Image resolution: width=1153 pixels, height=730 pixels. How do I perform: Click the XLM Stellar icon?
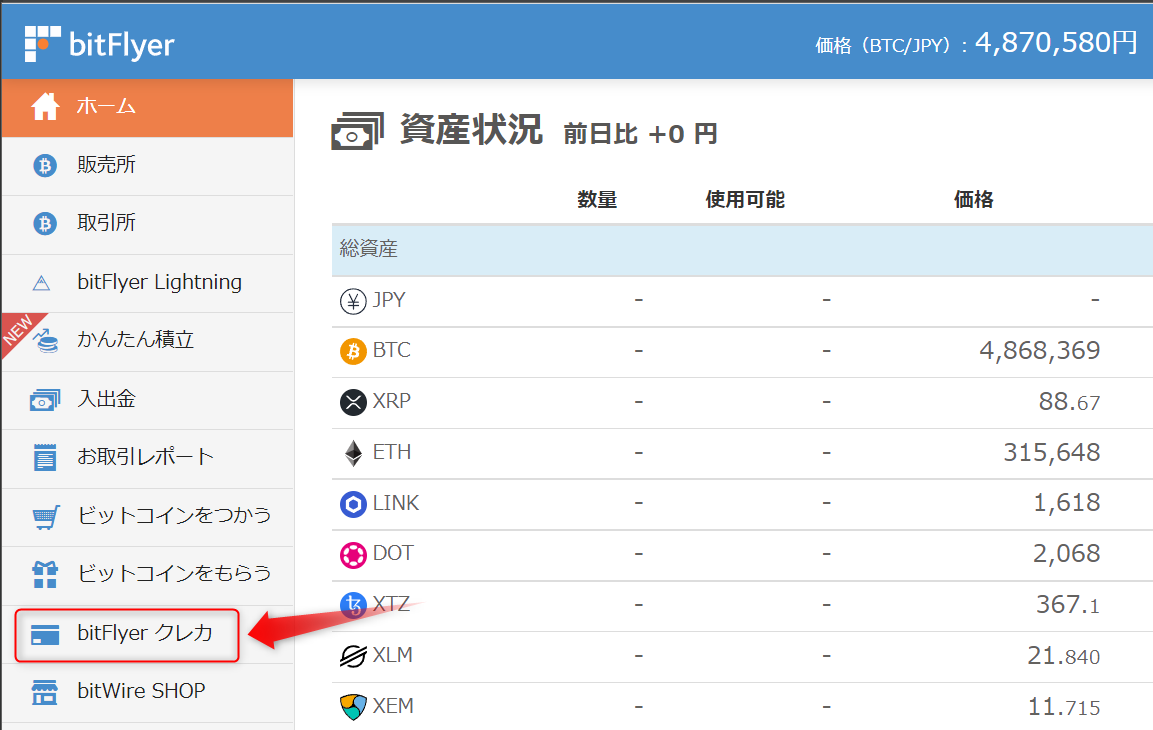[353, 656]
